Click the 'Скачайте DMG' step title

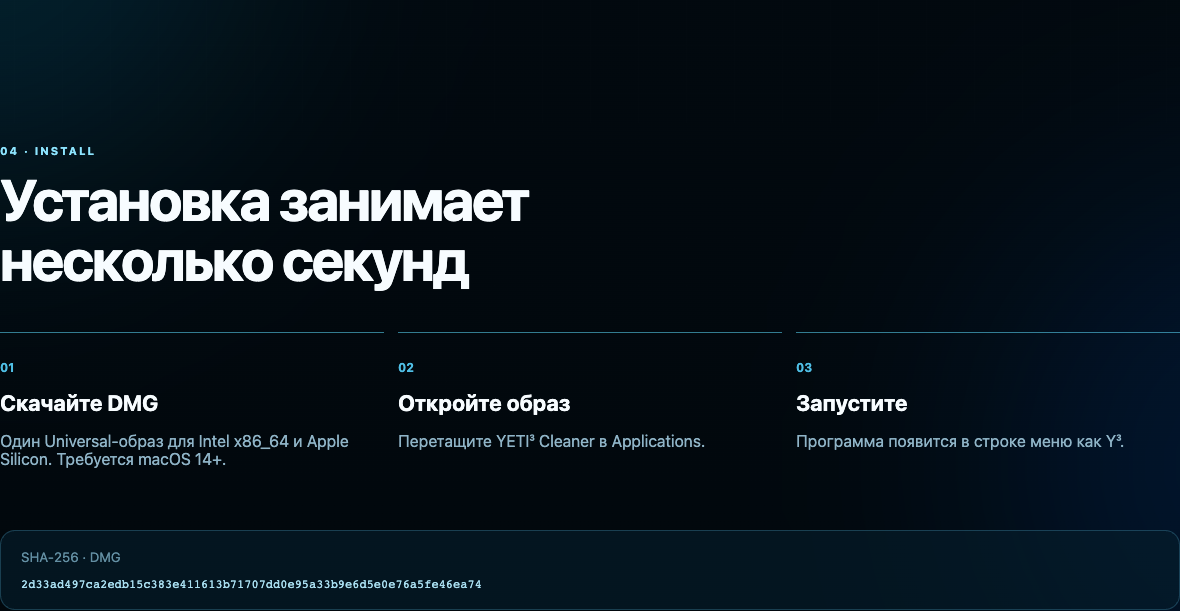(x=79, y=404)
